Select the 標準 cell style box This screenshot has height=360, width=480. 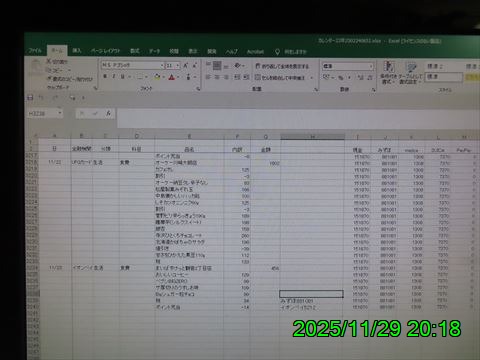pos(443,77)
